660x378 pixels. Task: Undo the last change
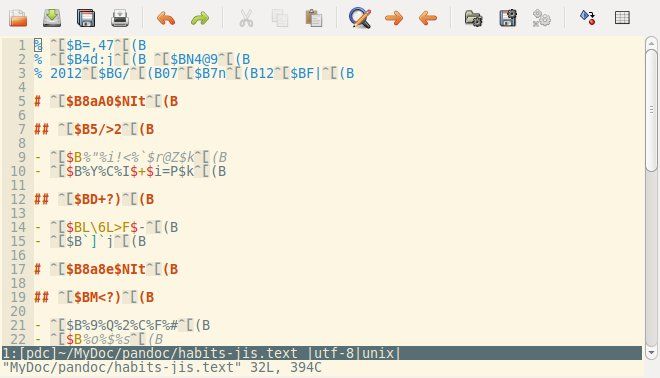(x=166, y=18)
